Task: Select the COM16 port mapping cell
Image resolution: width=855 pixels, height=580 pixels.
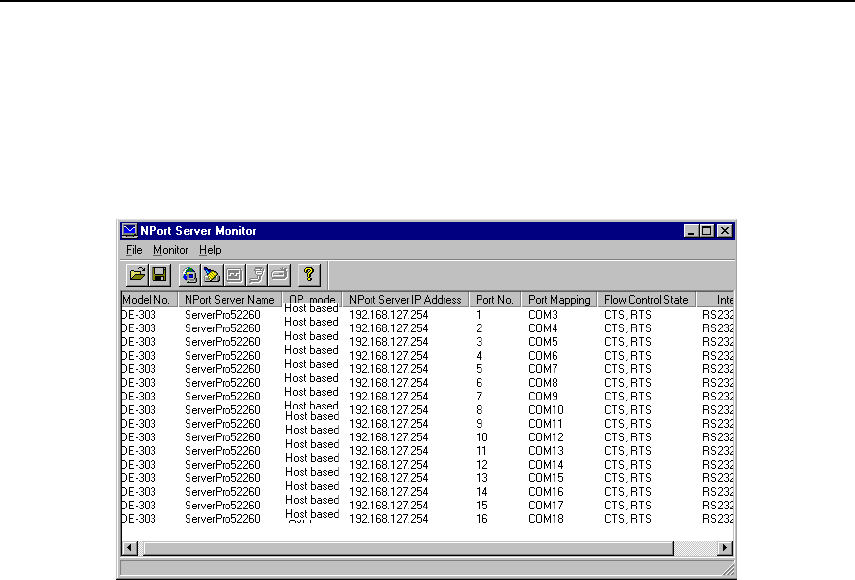Action: pos(546,492)
